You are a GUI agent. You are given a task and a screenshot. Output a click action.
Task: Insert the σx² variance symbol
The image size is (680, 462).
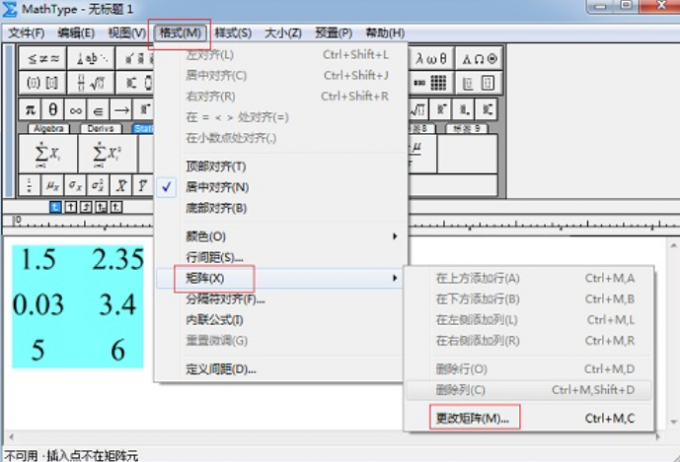click(x=98, y=186)
